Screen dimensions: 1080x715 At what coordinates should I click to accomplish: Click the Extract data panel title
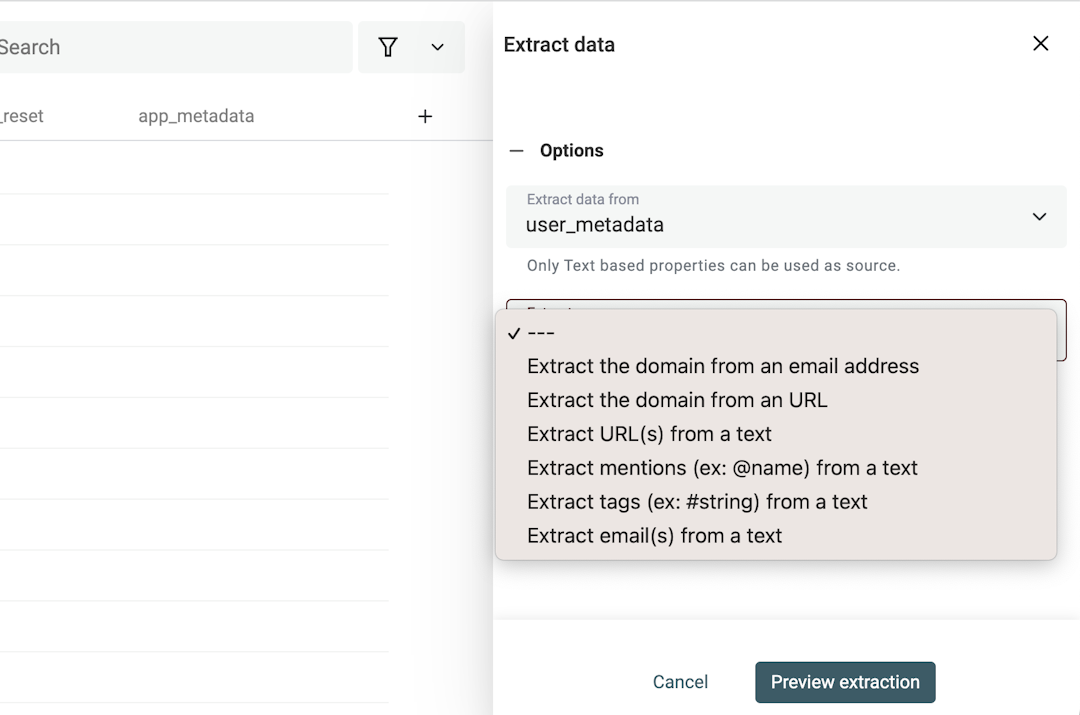pos(559,44)
